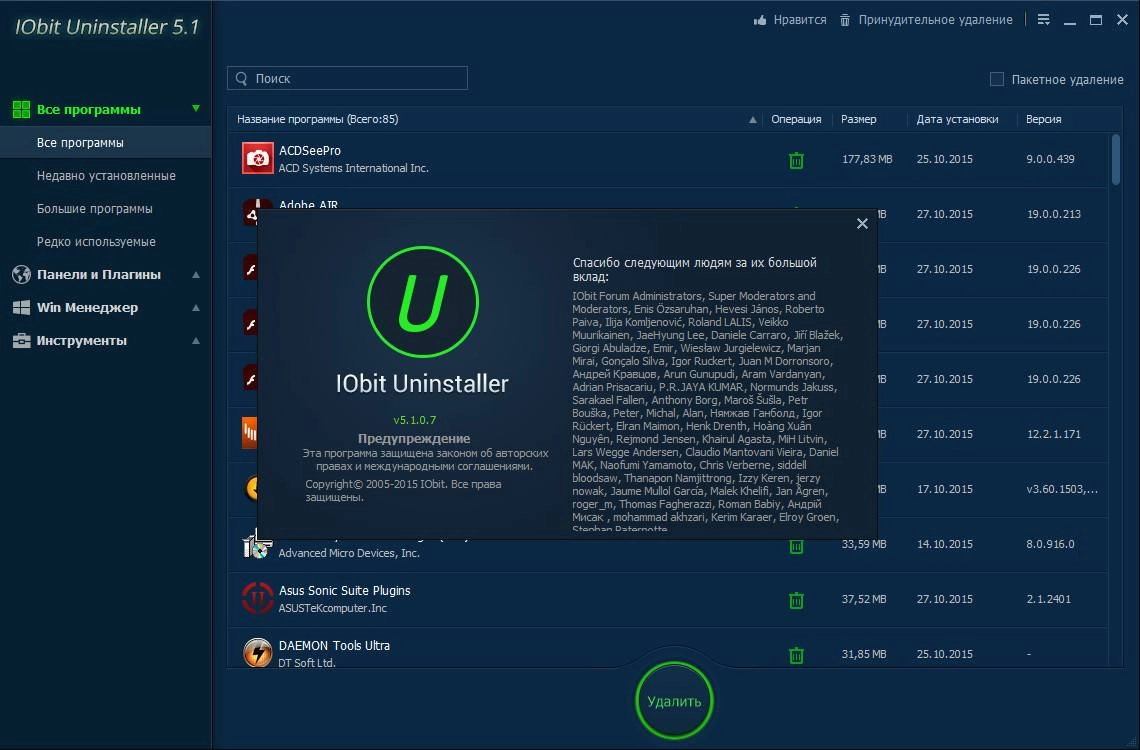Click the DAEMON Tools Ultra icon
Viewport: 1140px width, 750px height.
coord(257,652)
